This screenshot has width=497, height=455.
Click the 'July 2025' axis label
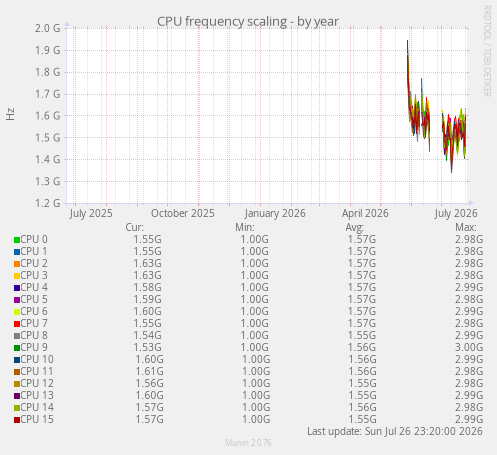[x=91, y=213]
